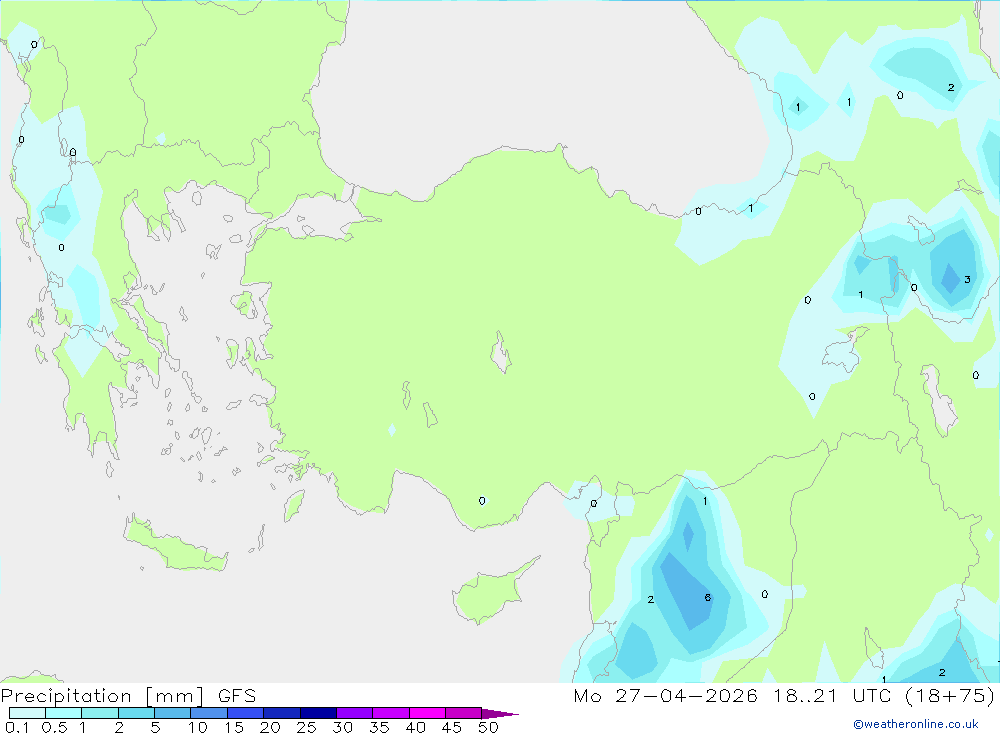1000x733 pixels.
Task: Pick the 5–10 mm blue legend swatch
Action: point(173,713)
